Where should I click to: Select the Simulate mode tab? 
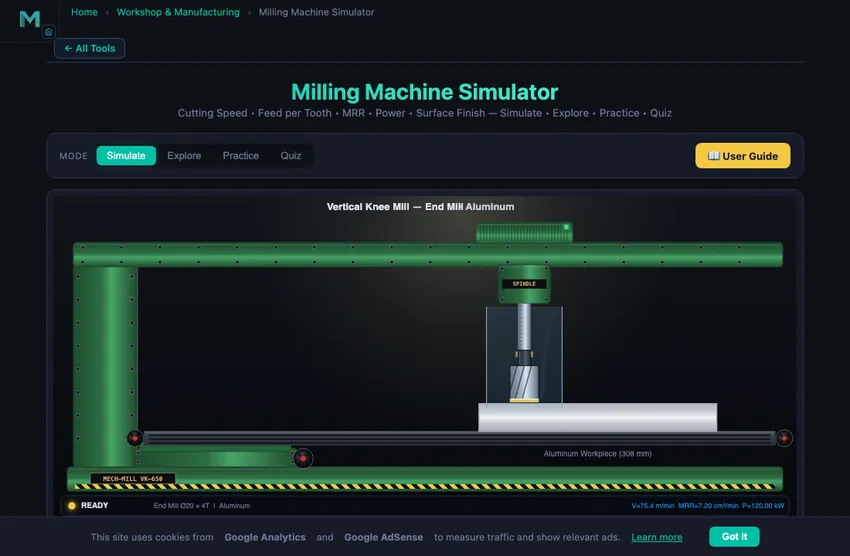(126, 156)
